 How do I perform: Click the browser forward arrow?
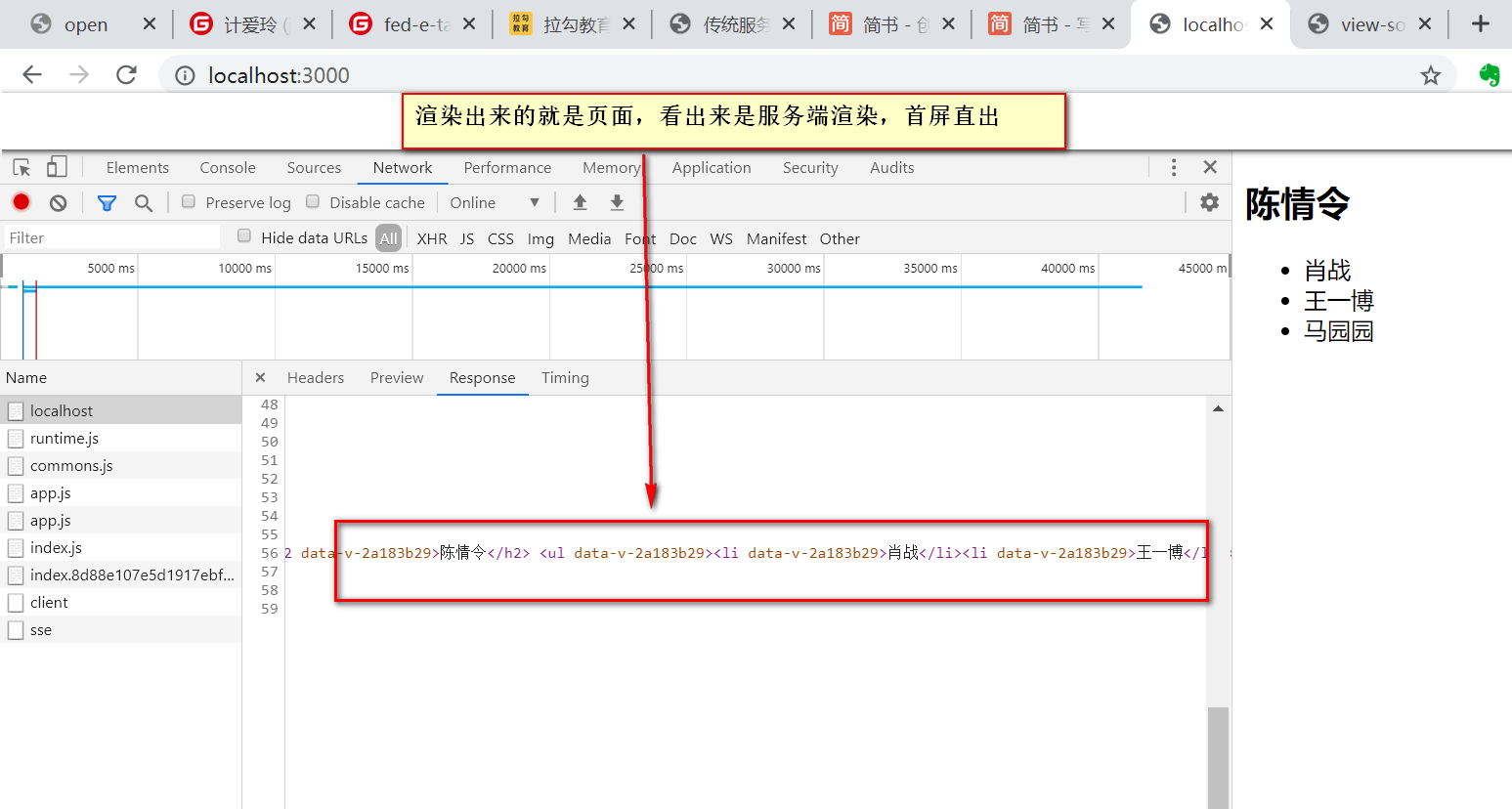coord(79,75)
